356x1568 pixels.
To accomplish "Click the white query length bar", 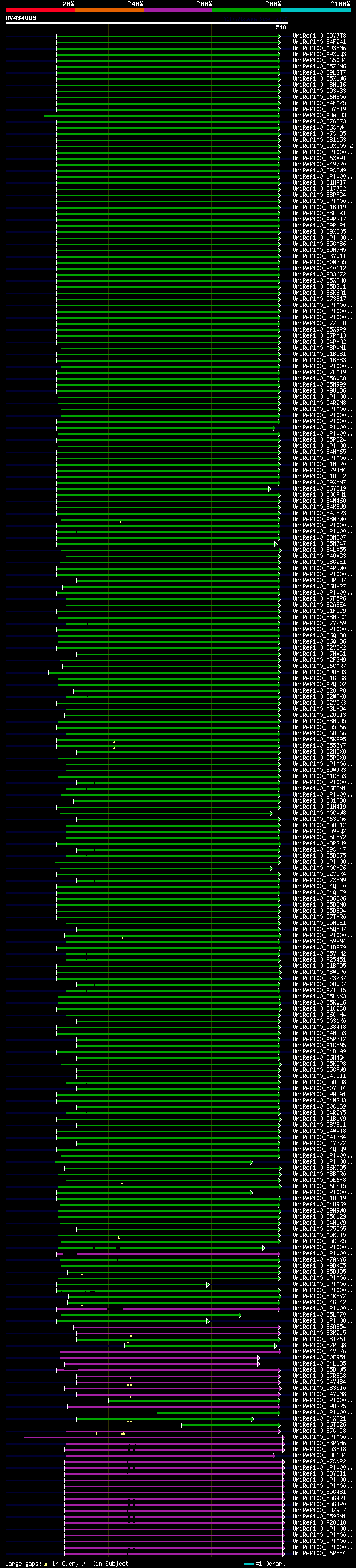I will tap(147, 22).
